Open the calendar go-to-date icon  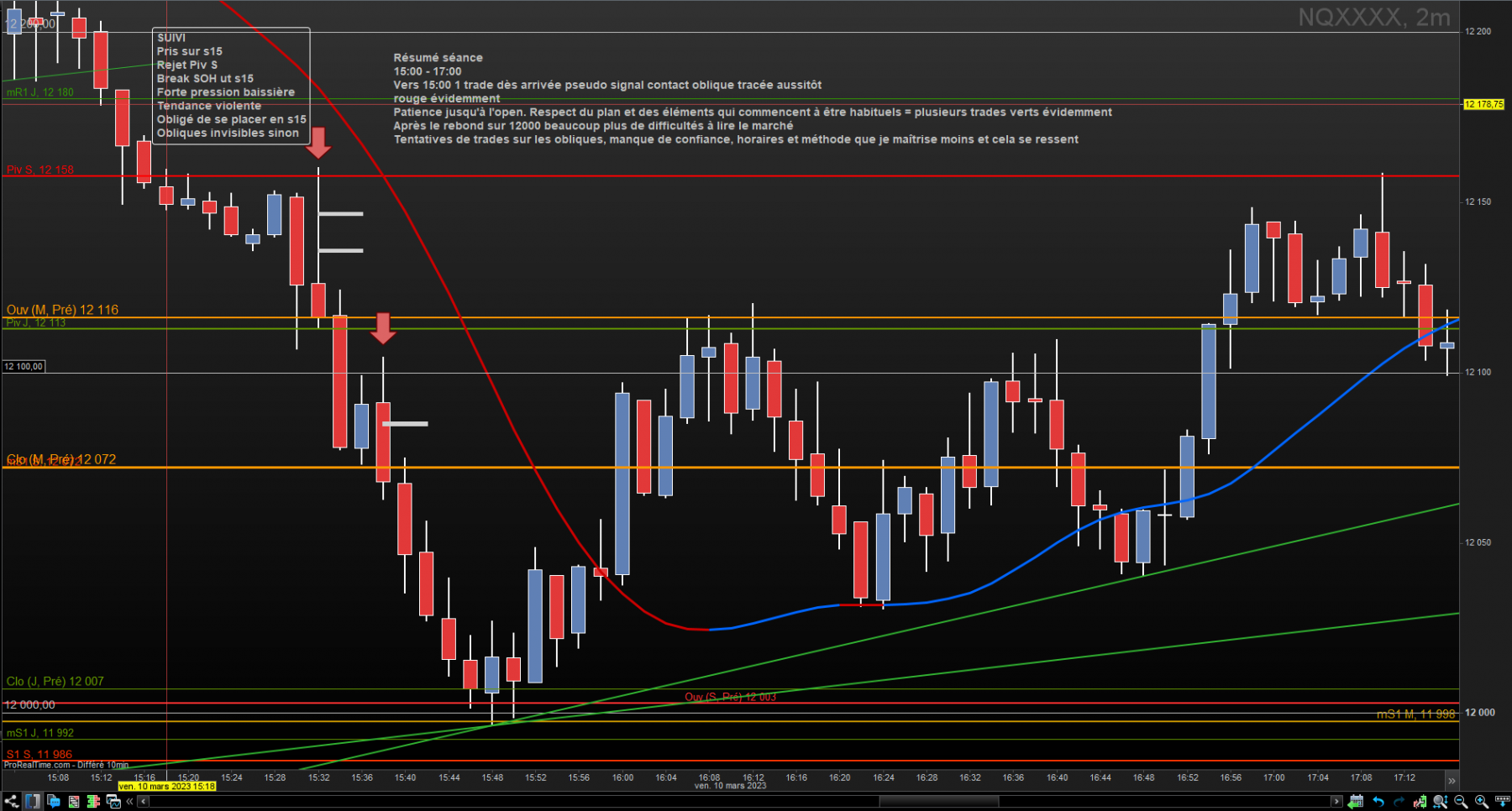point(1356,802)
